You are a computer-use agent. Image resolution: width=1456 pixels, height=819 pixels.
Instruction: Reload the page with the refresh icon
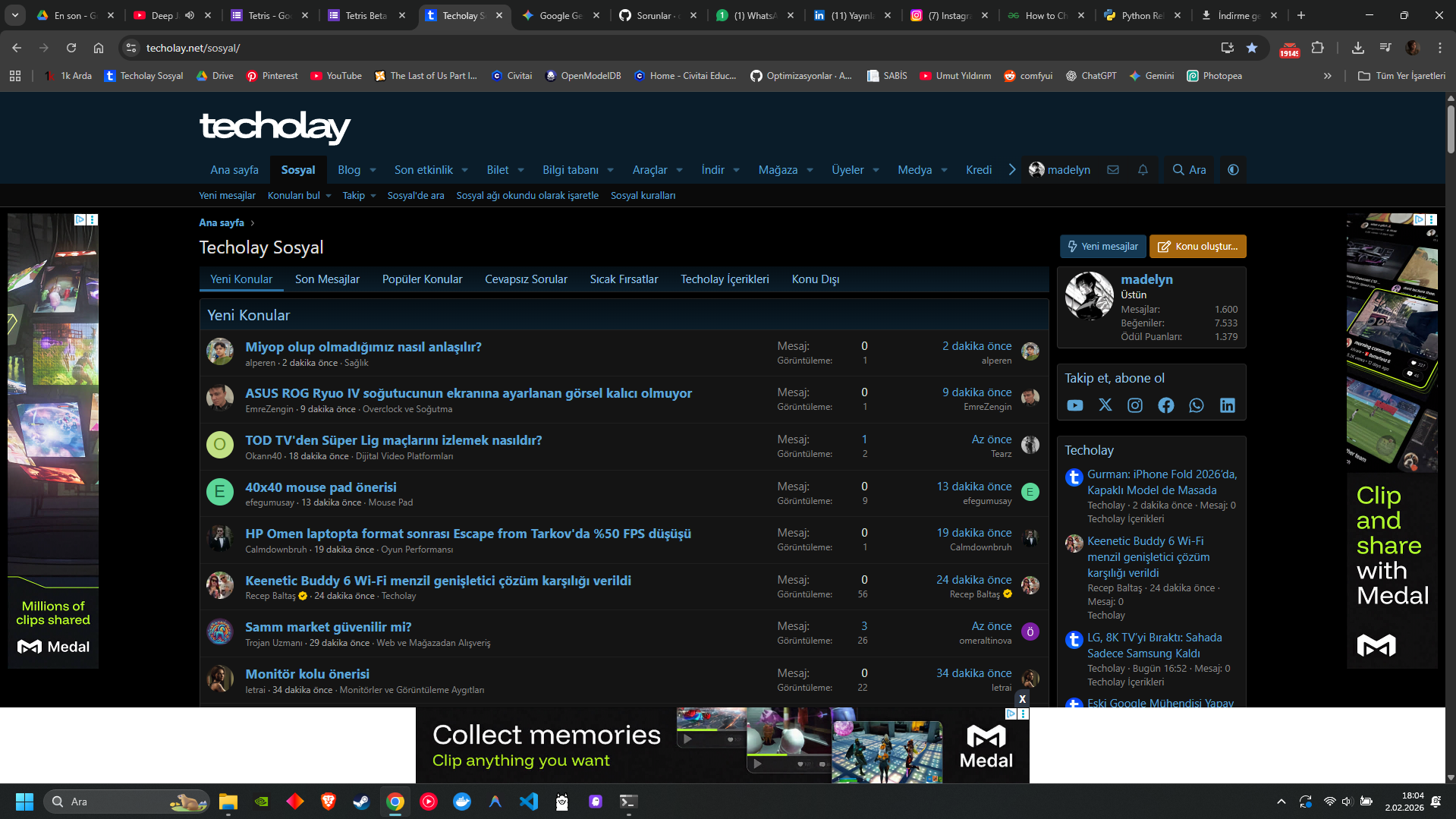coord(71,48)
